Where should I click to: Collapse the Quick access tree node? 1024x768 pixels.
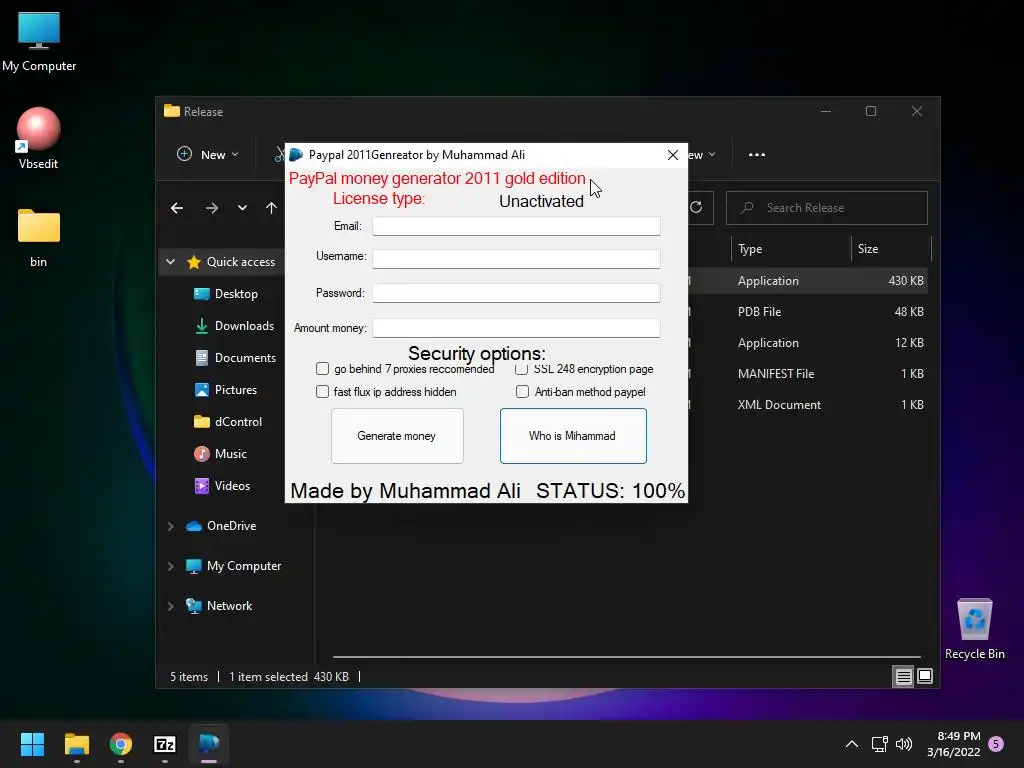pos(170,262)
